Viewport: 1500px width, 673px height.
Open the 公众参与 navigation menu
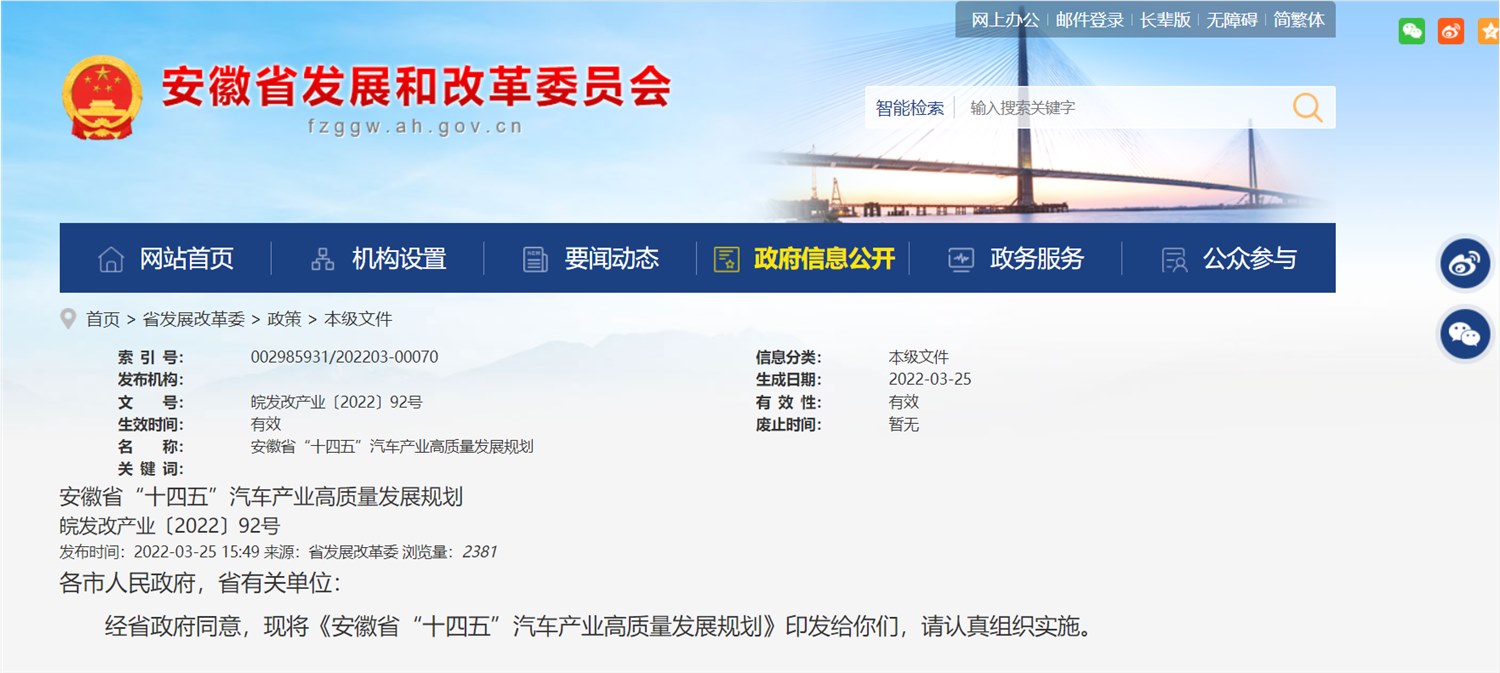click(1250, 258)
